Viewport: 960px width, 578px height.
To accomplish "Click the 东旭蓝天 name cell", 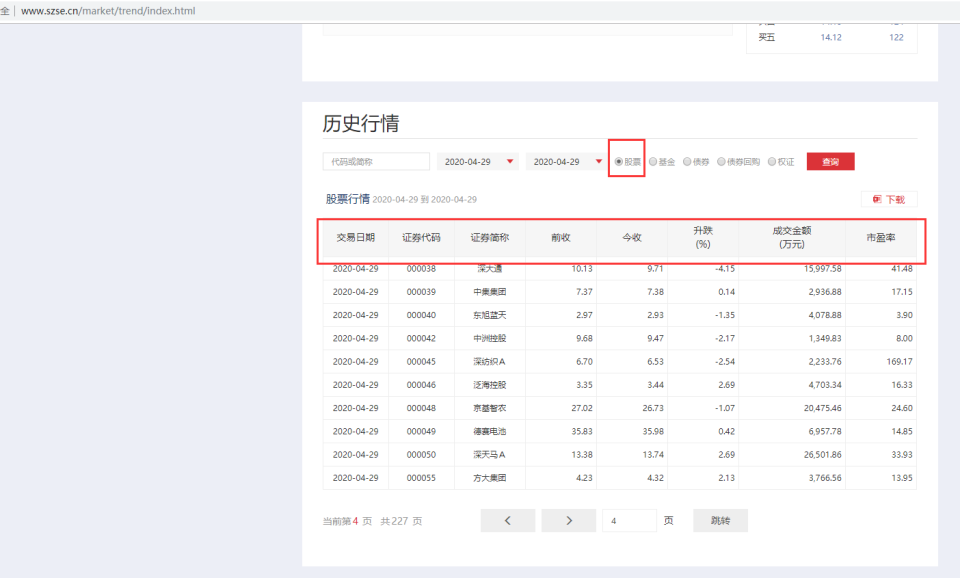I will click(x=490, y=315).
